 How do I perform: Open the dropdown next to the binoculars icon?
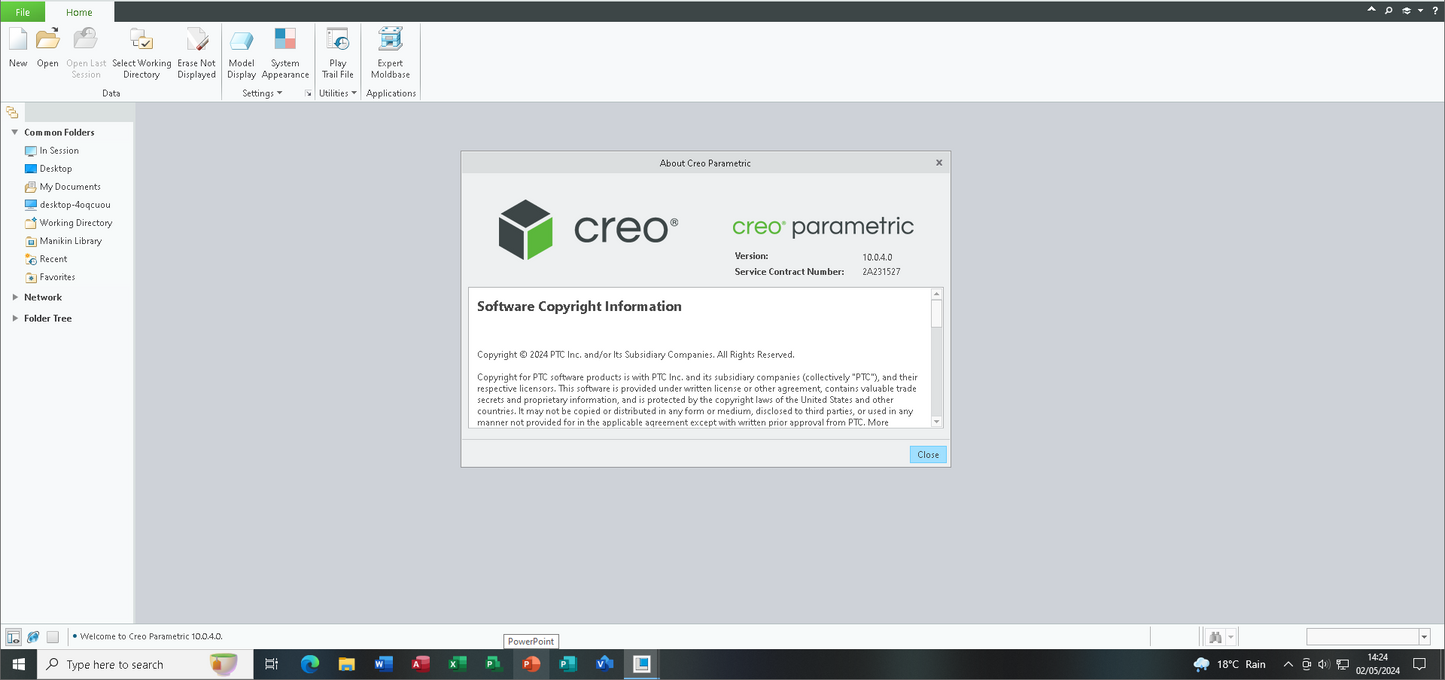tap(1232, 637)
